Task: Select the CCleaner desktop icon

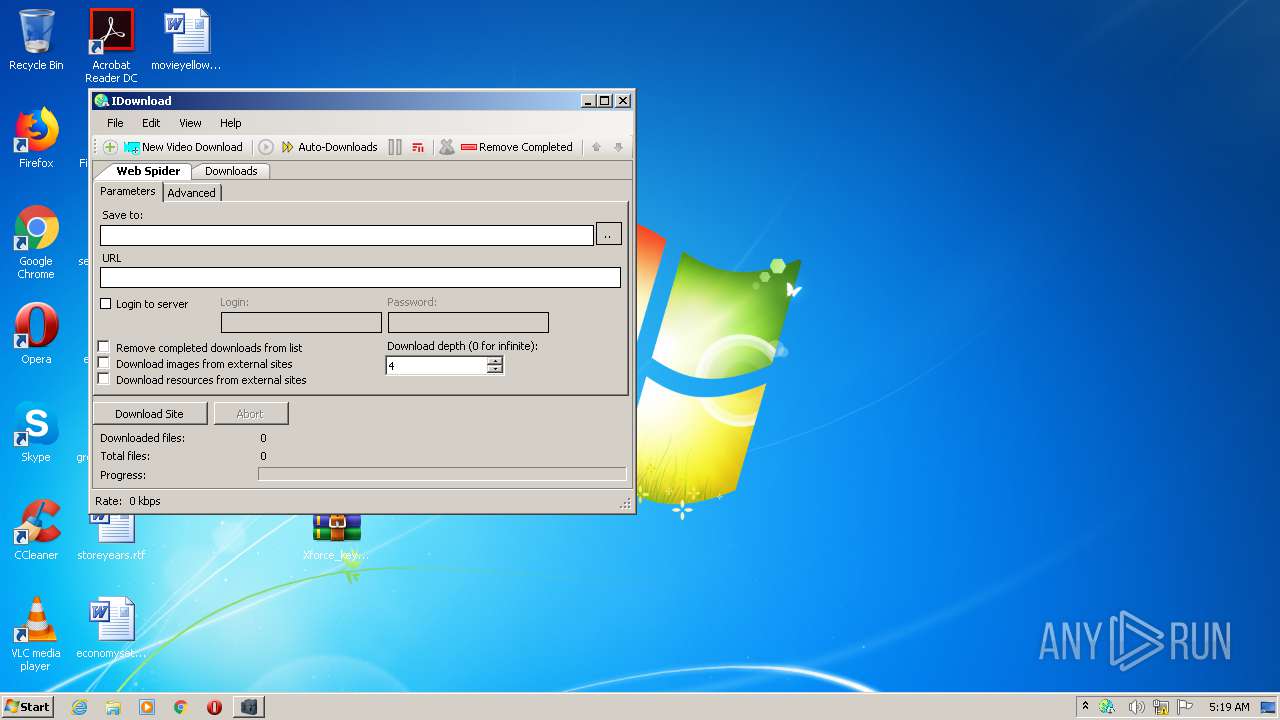Action: click(x=36, y=529)
